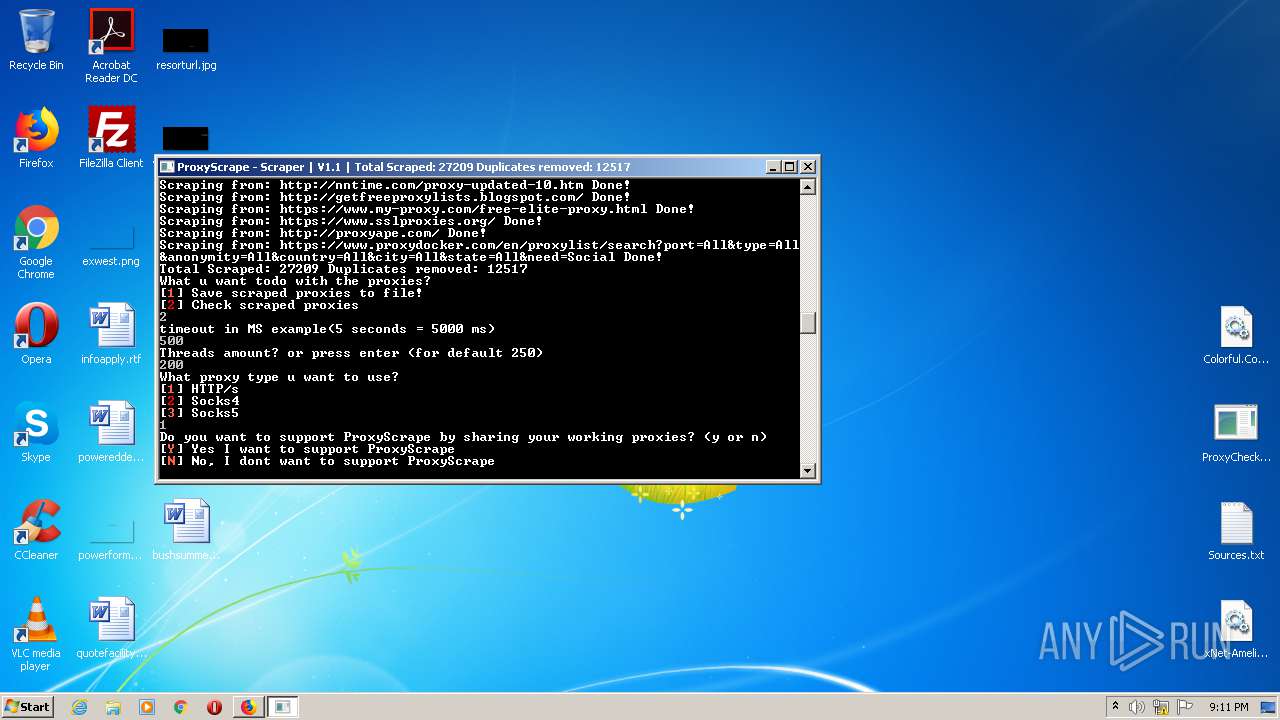This screenshot has height=720, width=1280.
Task: Open the Colorful.Co... desktop file
Action: tap(1236, 336)
